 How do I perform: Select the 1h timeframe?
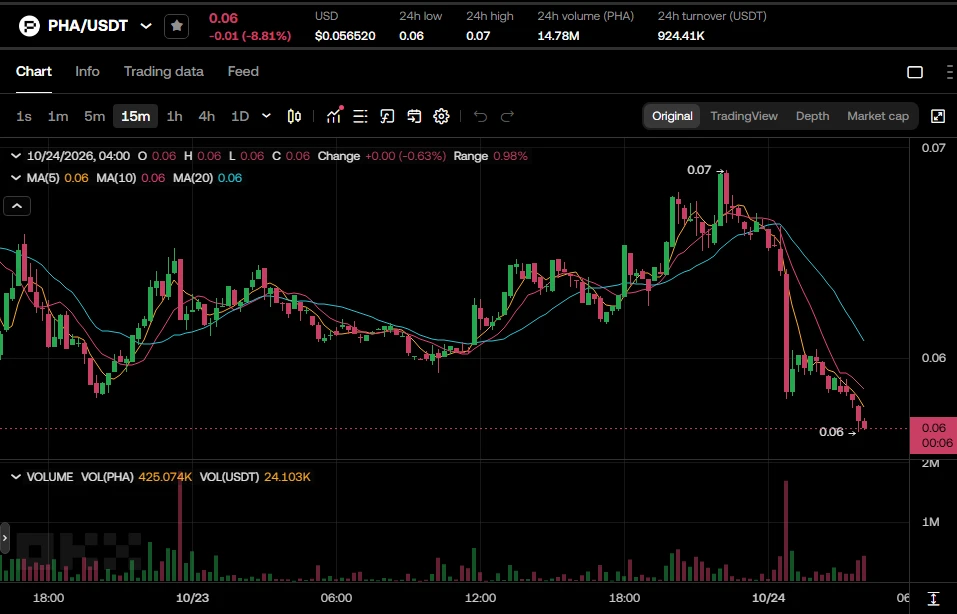[175, 116]
